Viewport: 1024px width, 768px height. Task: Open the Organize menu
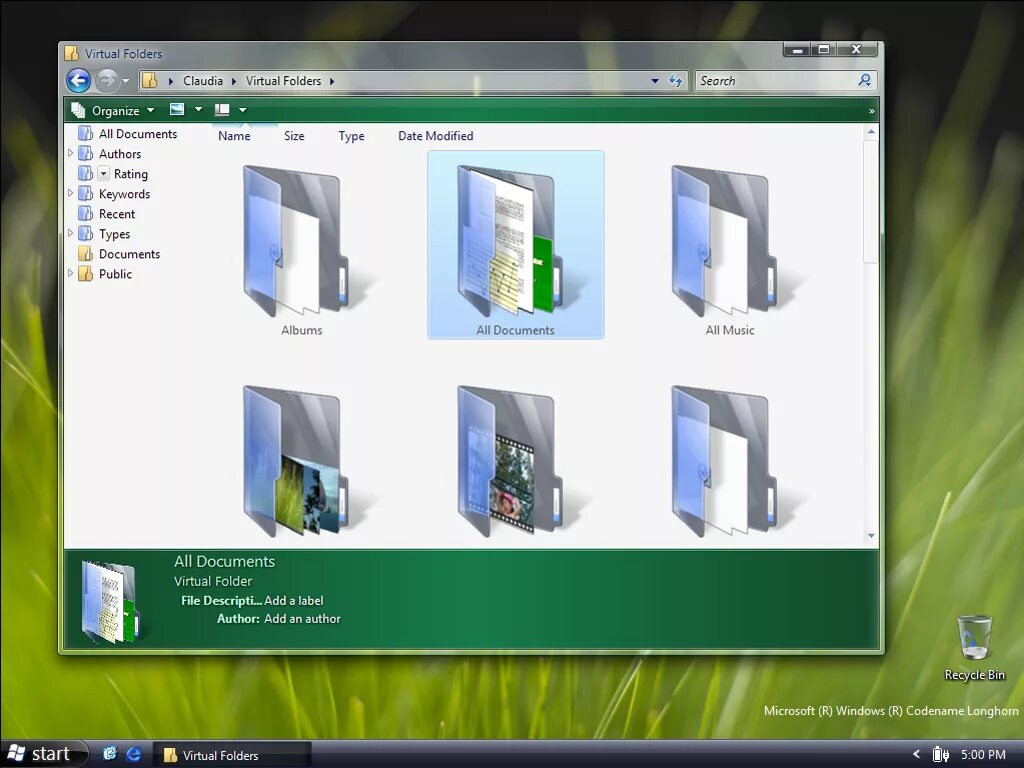pos(114,110)
